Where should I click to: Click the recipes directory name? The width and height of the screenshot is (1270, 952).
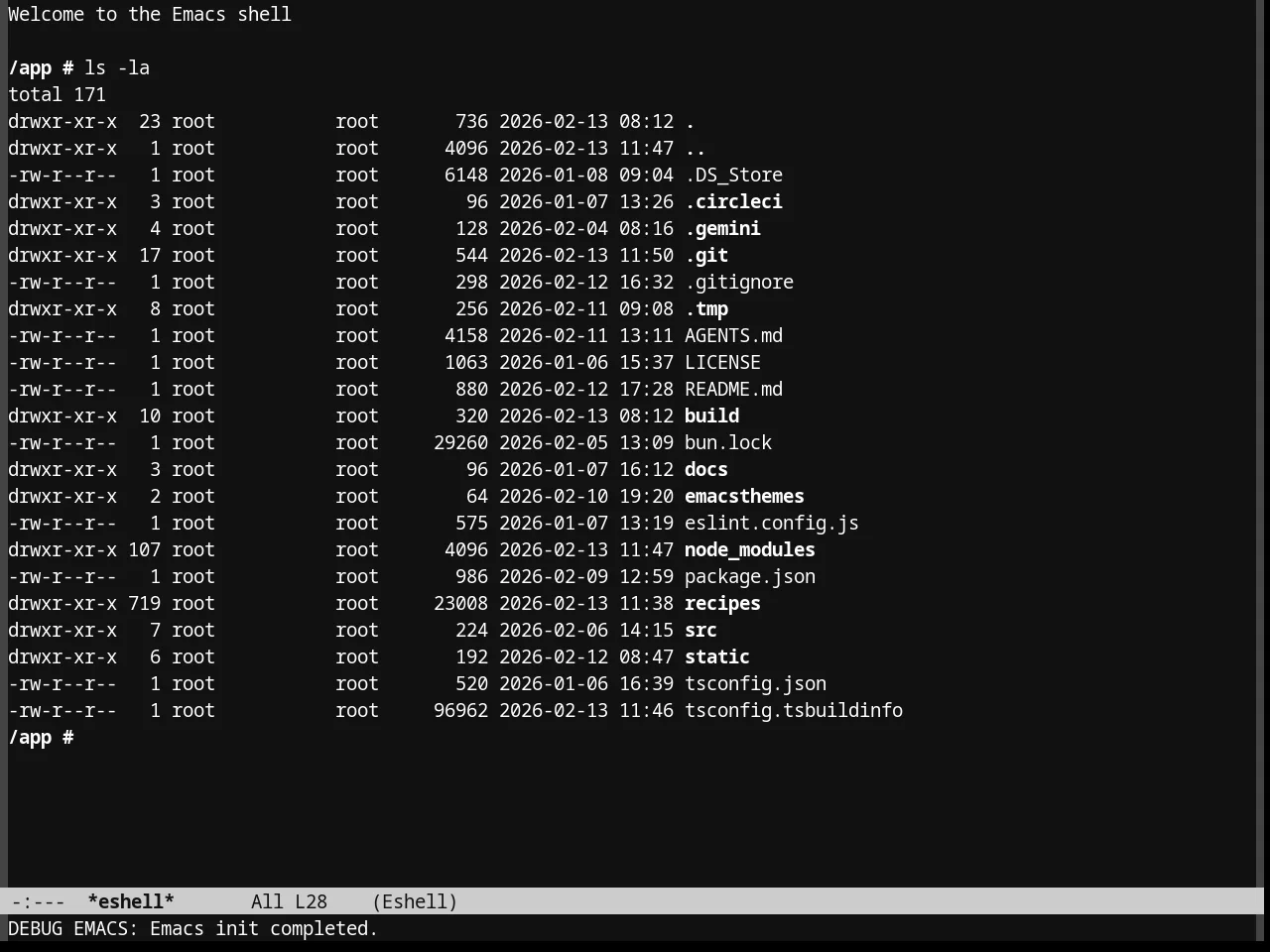722,604
